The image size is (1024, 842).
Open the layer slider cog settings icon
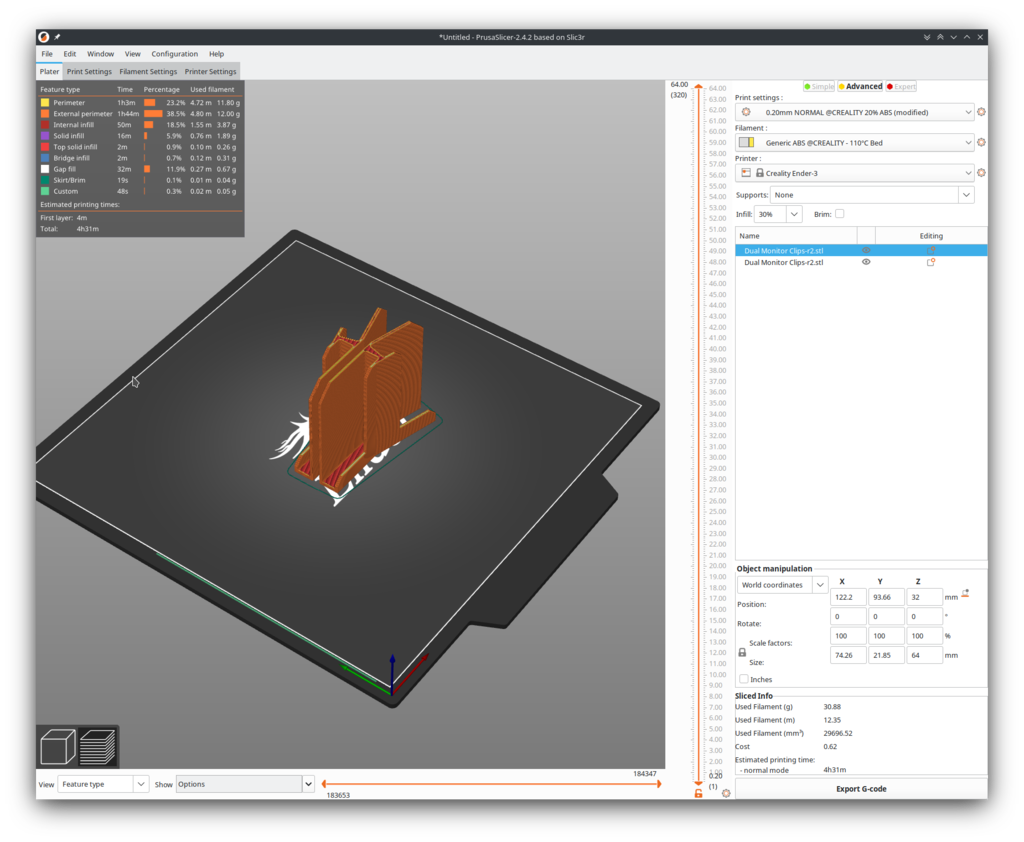pyautogui.click(x=726, y=793)
